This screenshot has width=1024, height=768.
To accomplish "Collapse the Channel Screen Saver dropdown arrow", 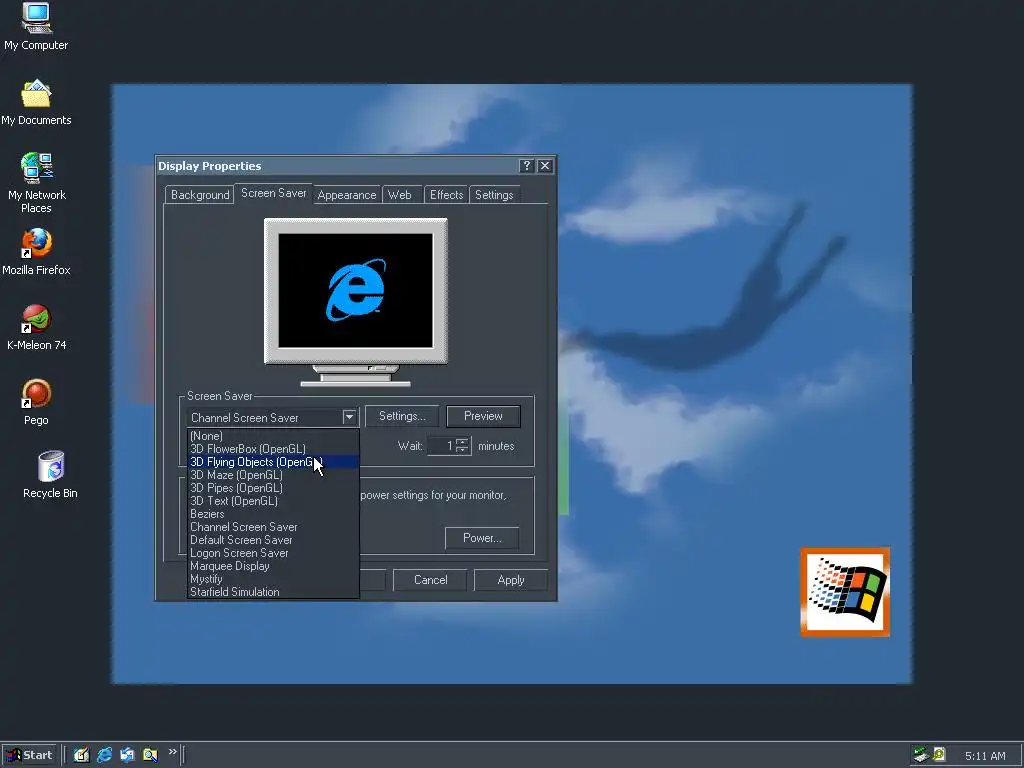I will [x=349, y=417].
